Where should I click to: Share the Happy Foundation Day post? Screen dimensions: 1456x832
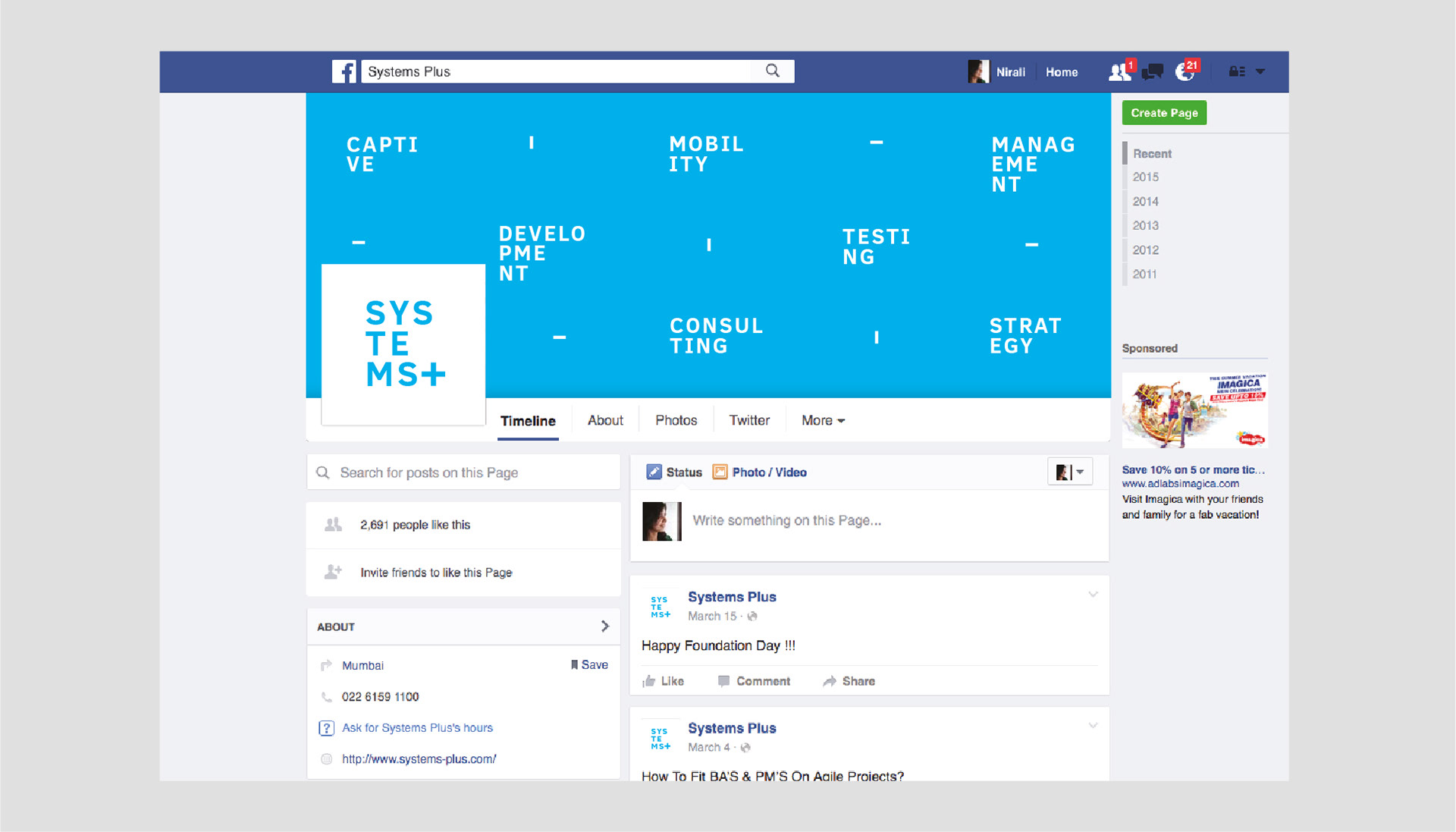click(849, 681)
